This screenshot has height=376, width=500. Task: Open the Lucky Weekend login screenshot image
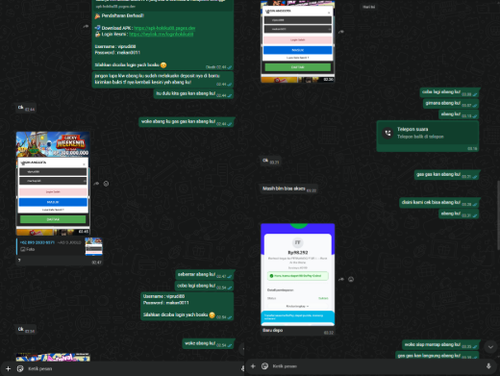(x=53, y=183)
